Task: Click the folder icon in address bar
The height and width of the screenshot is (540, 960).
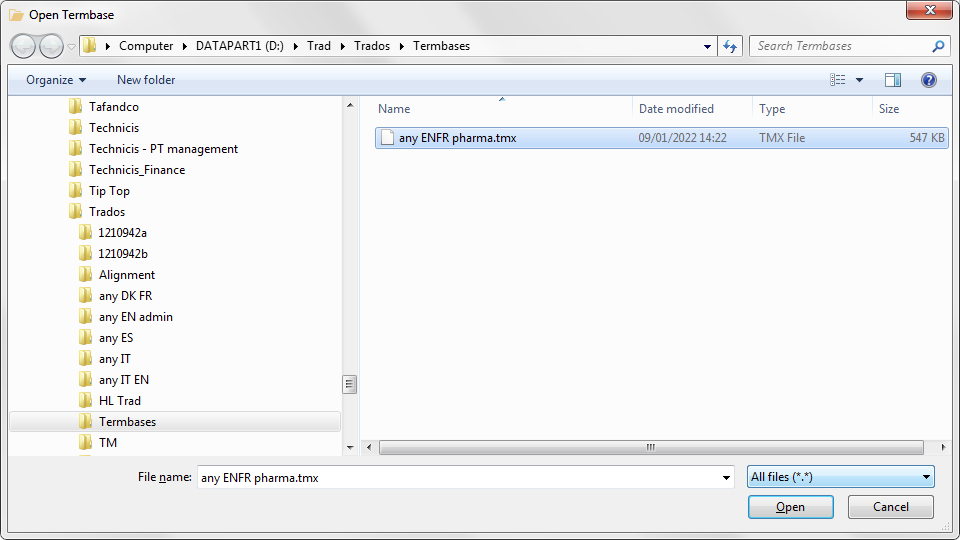Action: click(90, 46)
